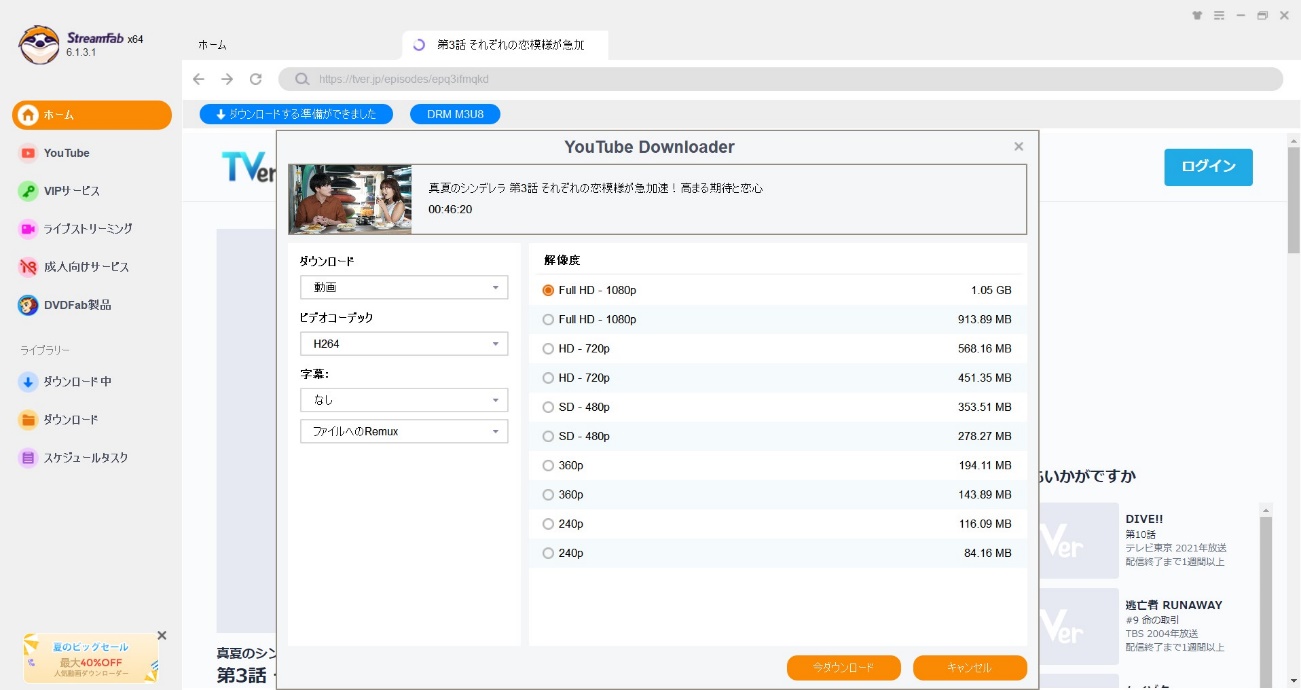Click the キャンセル button
Image resolution: width=1301 pixels, height=690 pixels.
coord(970,667)
